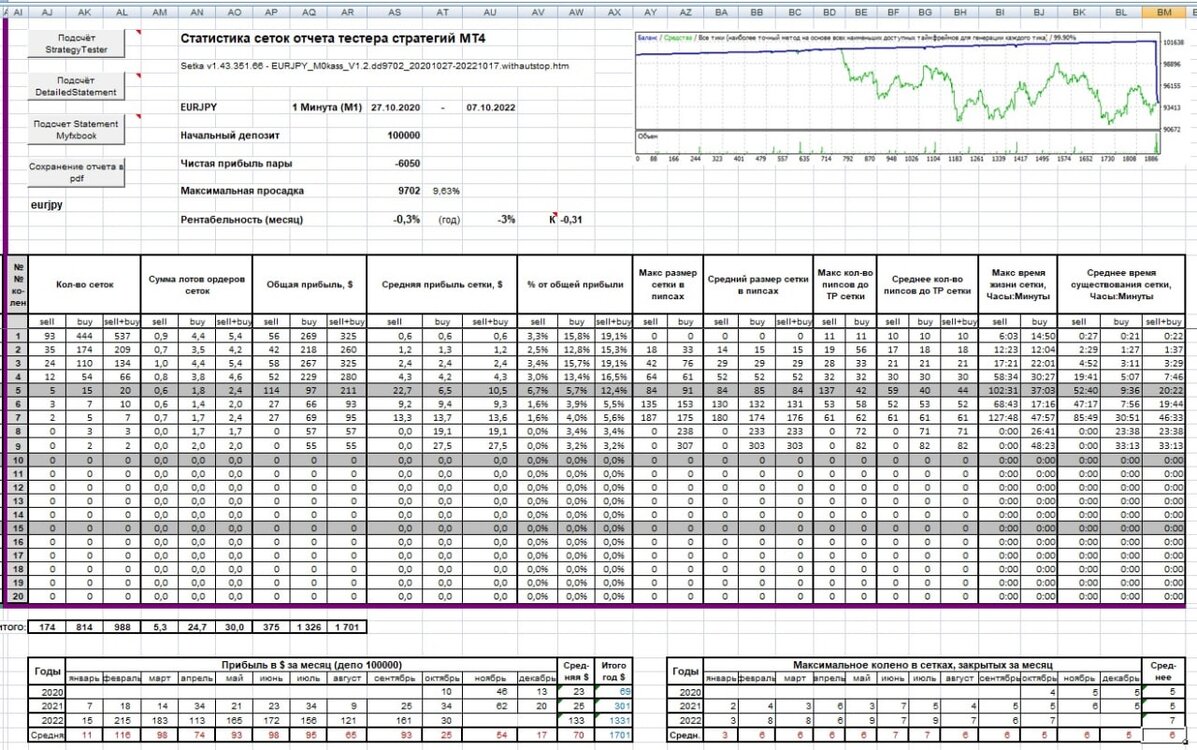This screenshot has width=1197, height=750.
Task: Select 'Максимальное колено в сетках, закрытых за месяц' header
Action: click(922, 664)
